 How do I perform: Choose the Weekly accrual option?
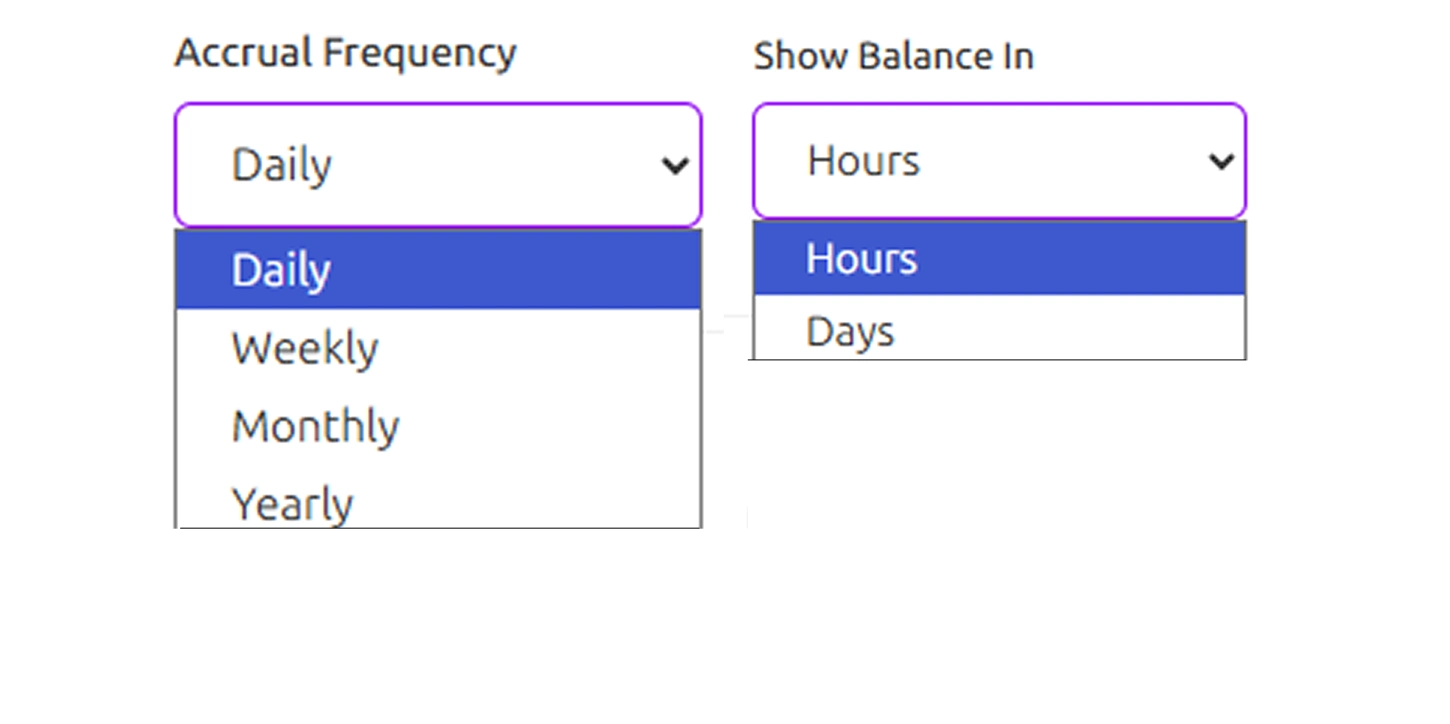[x=437, y=348]
